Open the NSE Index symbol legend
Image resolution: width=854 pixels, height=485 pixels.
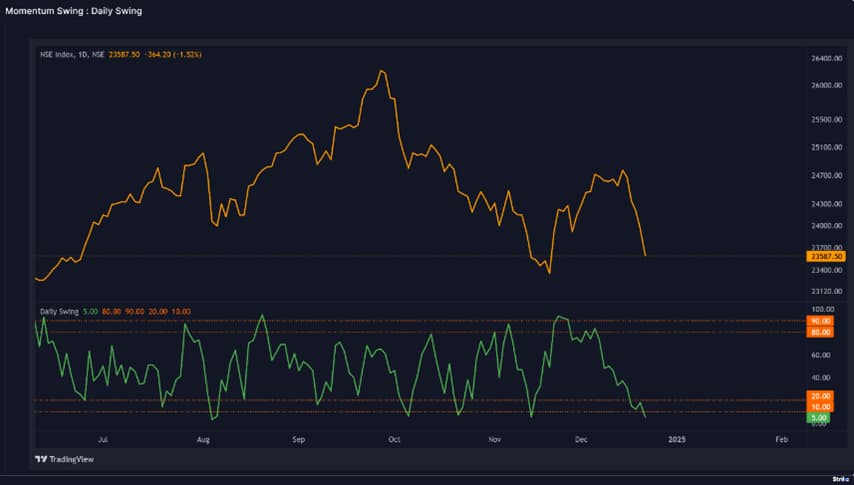coord(70,55)
